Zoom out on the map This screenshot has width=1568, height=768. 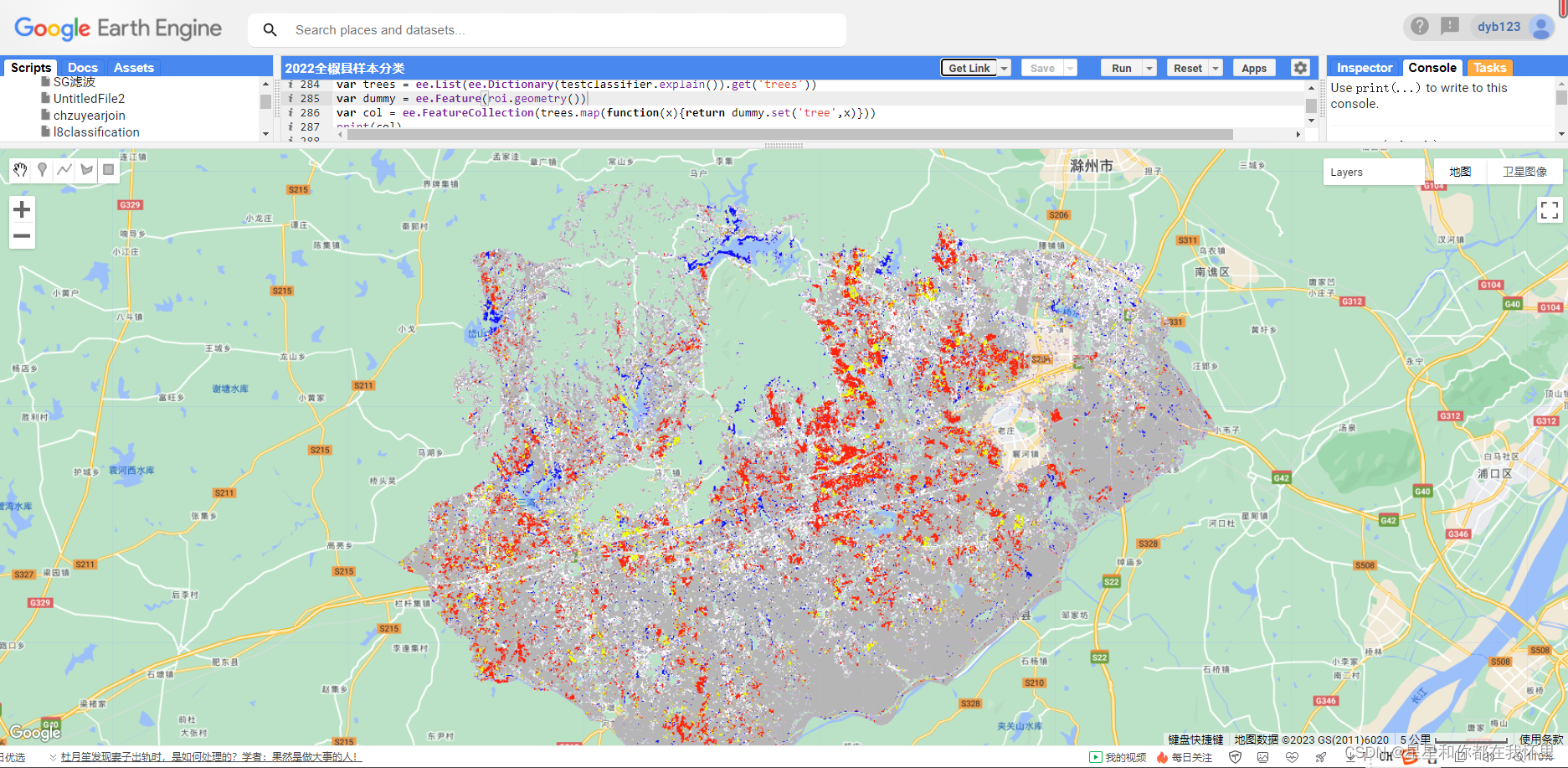click(x=22, y=236)
